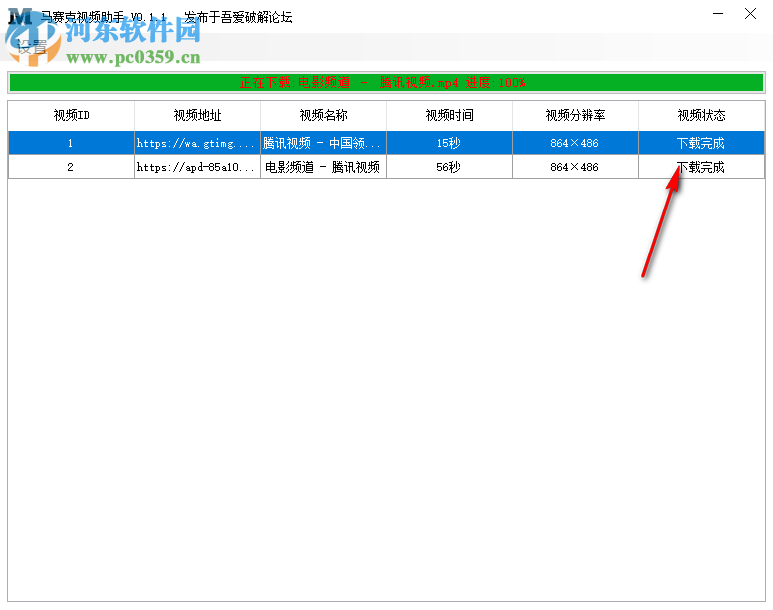Select the row with video ID 2
This screenshot has width=773, height=610.
click(386, 167)
